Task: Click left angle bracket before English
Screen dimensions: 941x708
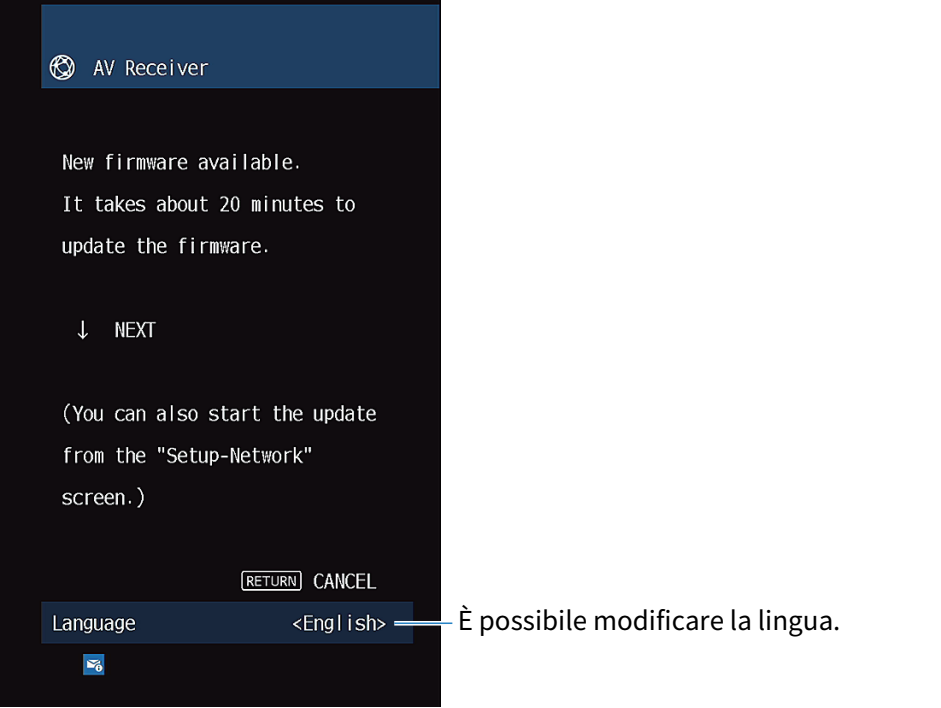Action: click(297, 623)
